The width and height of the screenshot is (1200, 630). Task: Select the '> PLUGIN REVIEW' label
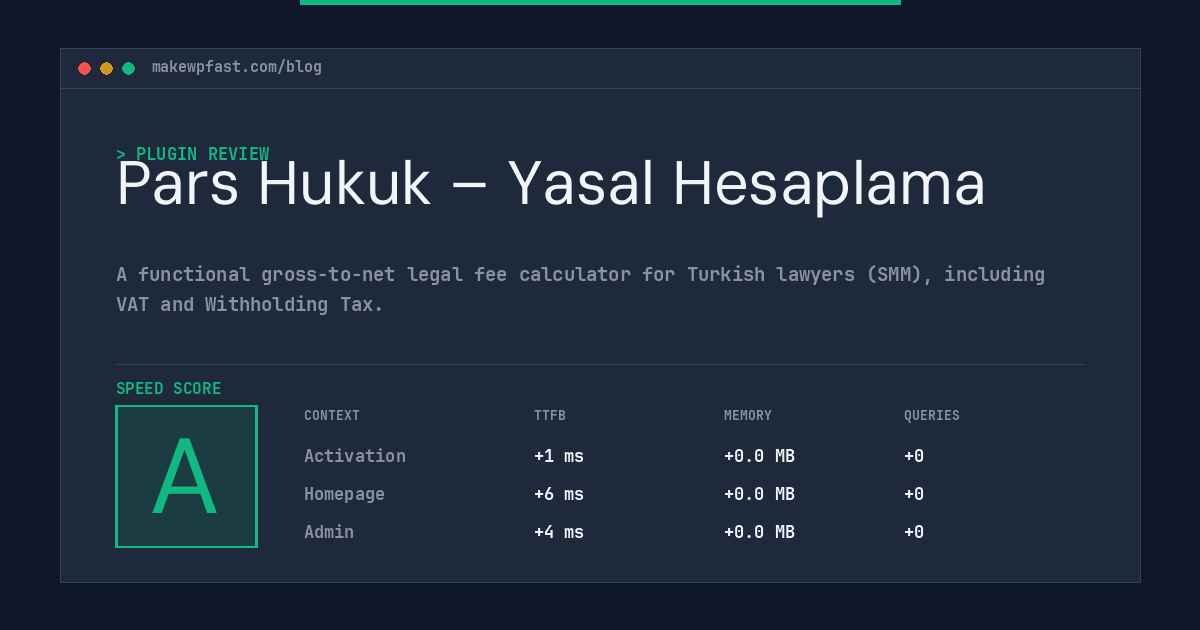(193, 154)
